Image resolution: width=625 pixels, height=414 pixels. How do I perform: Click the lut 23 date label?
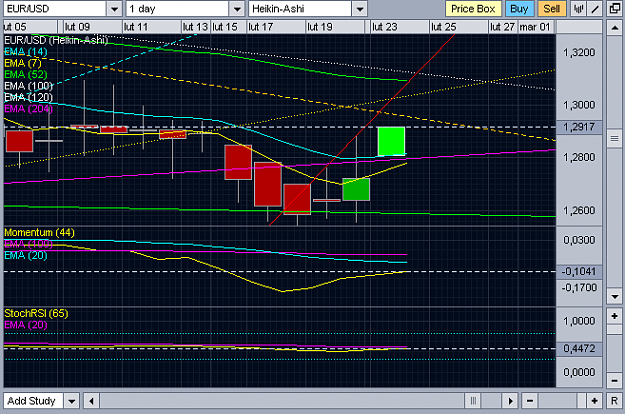(385, 27)
